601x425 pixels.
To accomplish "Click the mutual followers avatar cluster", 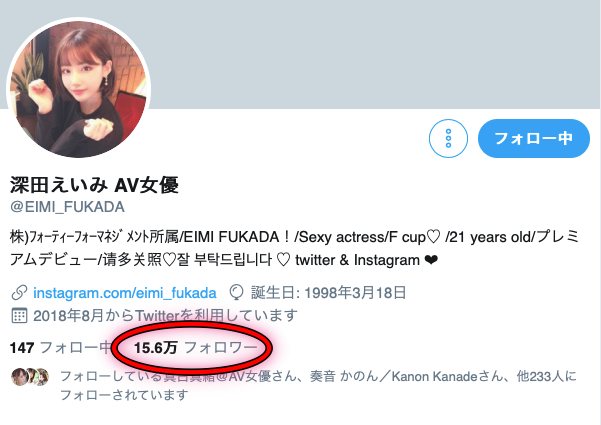I will [30, 376].
